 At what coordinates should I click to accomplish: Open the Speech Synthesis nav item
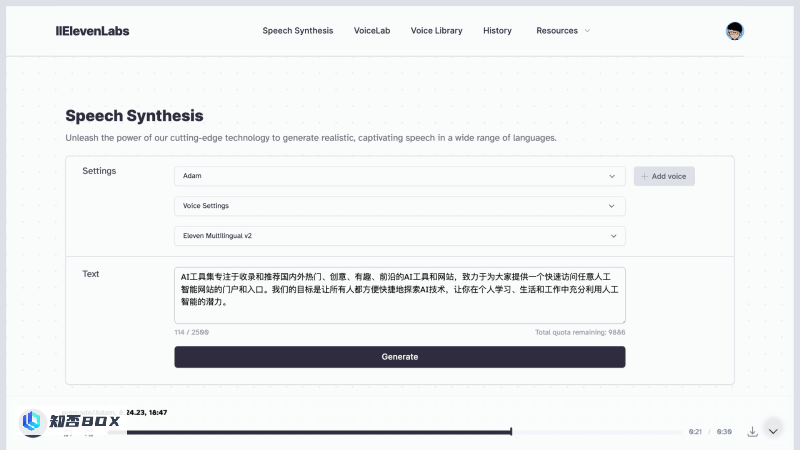[297, 31]
